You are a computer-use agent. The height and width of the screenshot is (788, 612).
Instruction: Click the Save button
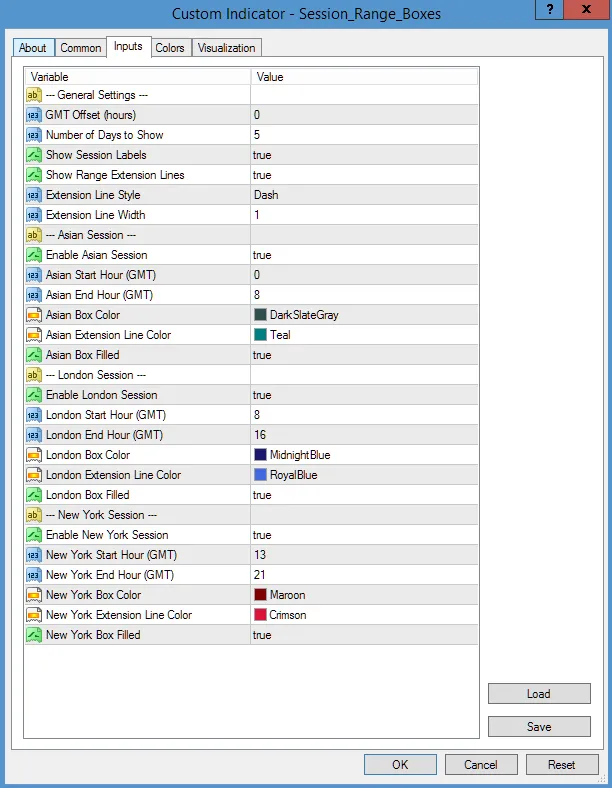pos(539,727)
